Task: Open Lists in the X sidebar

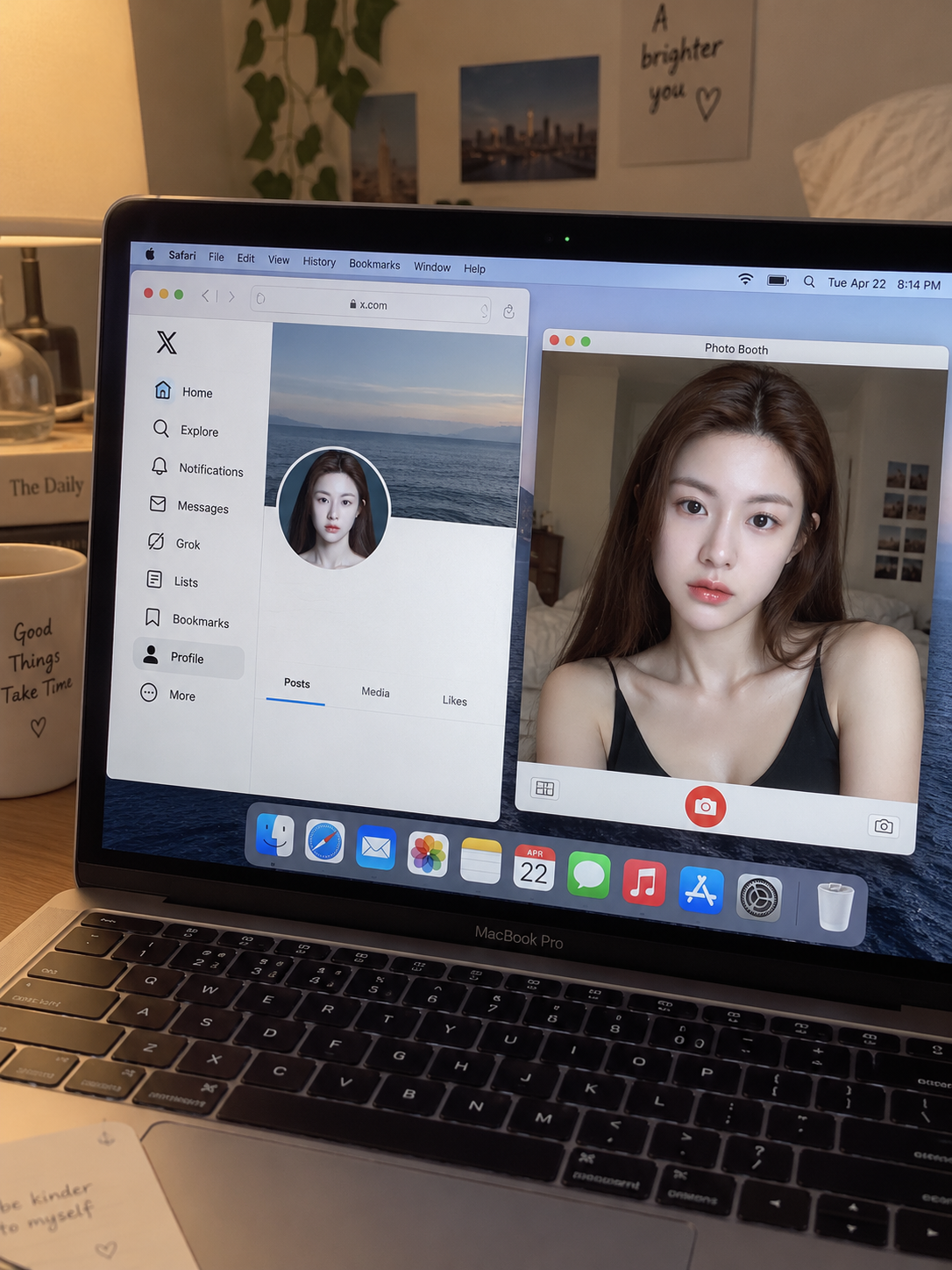Action: pyautogui.click(x=172, y=581)
